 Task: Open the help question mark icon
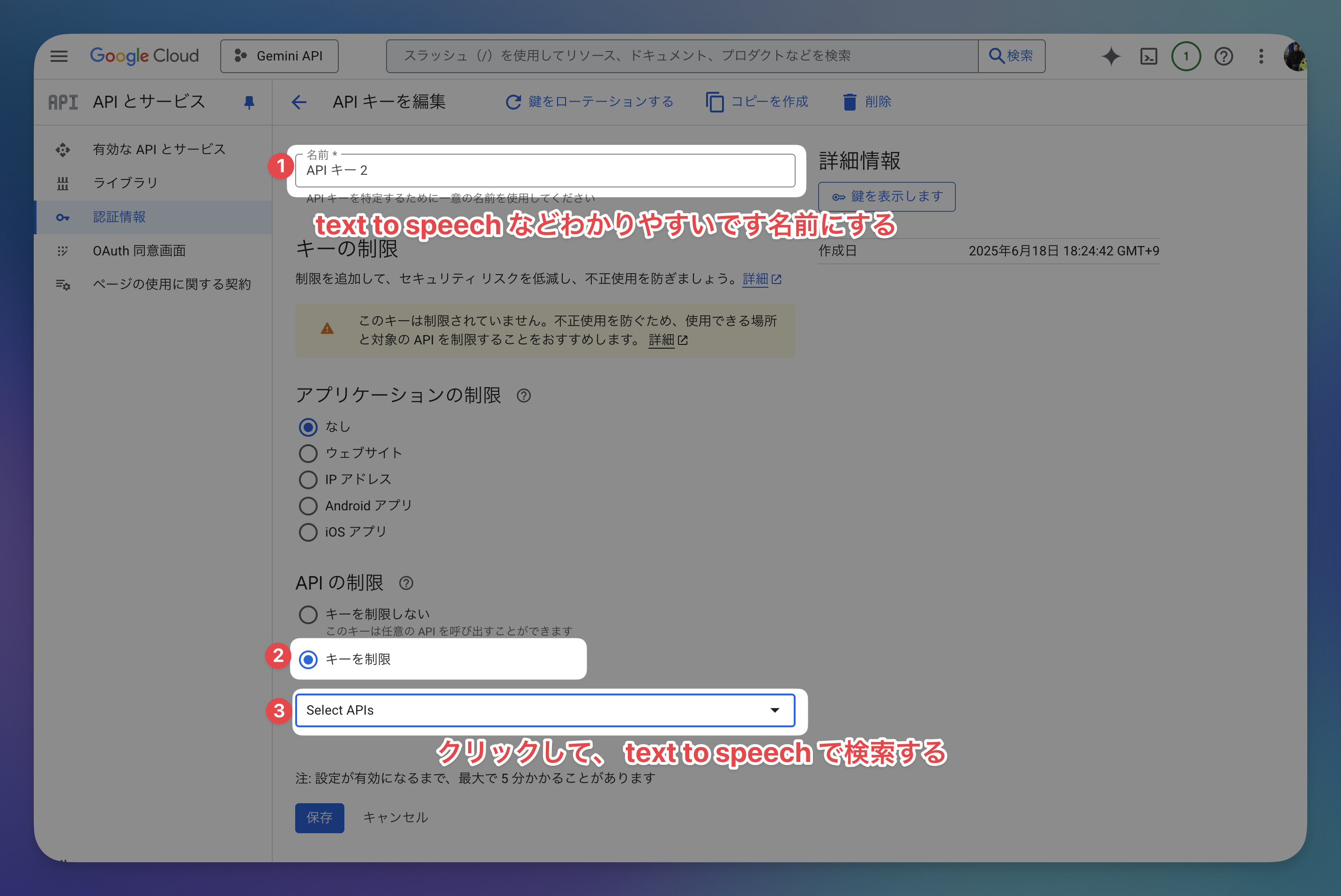click(1223, 56)
